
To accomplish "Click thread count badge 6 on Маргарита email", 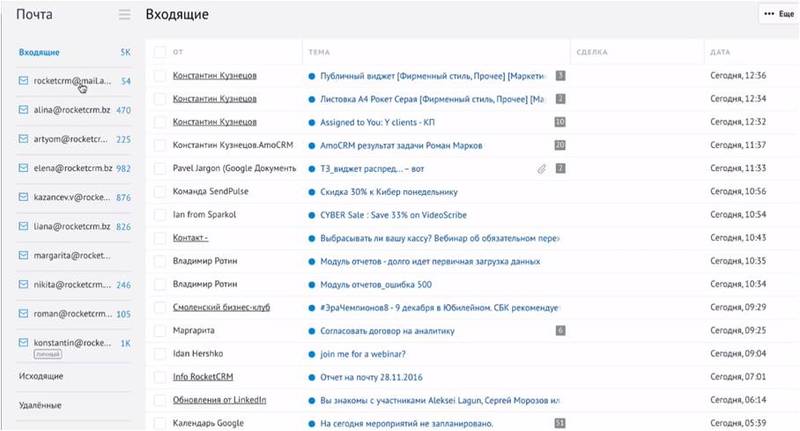I will [560, 330].
